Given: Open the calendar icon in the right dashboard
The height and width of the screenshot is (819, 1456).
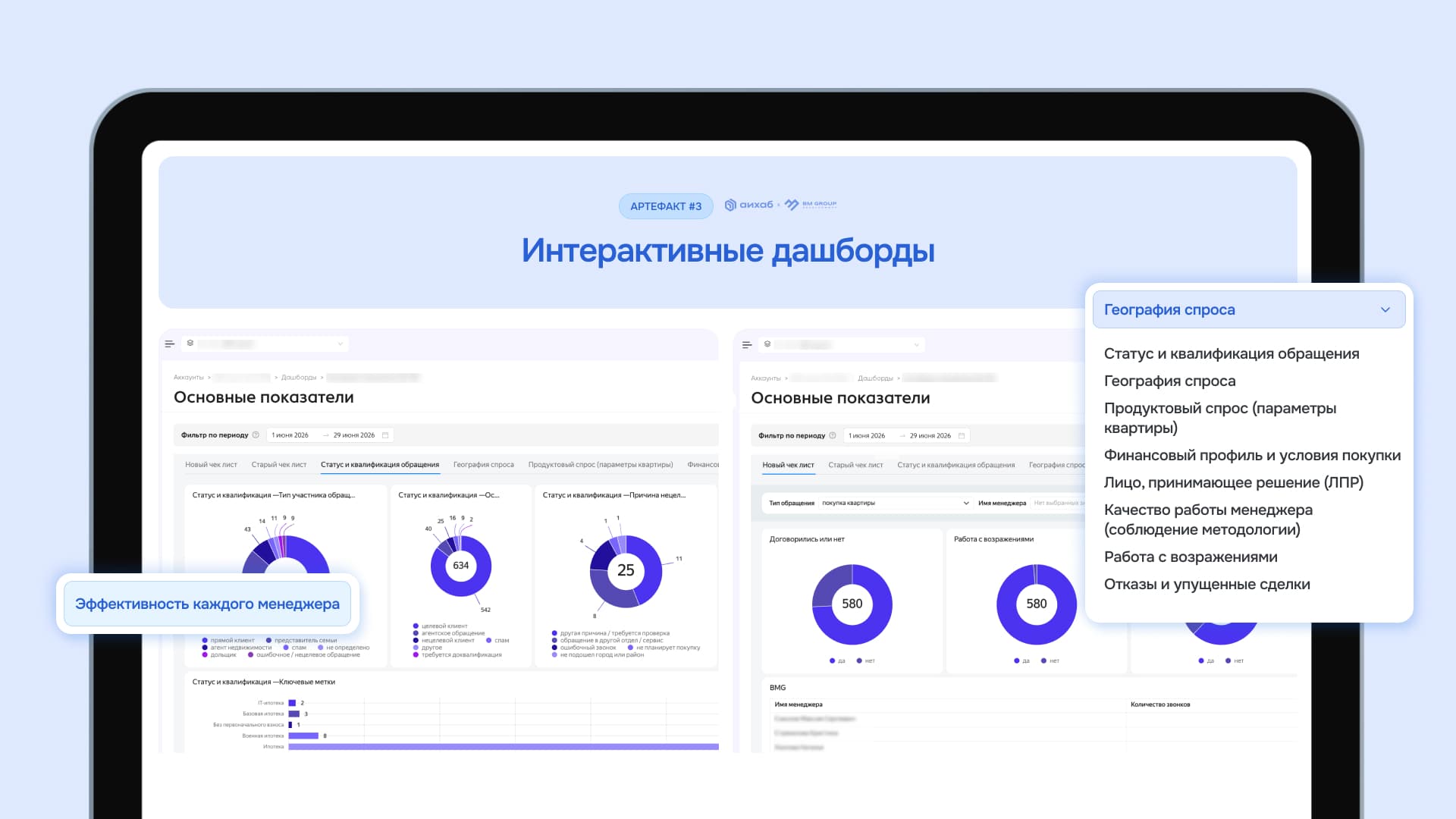Looking at the screenshot, I should (962, 436).
